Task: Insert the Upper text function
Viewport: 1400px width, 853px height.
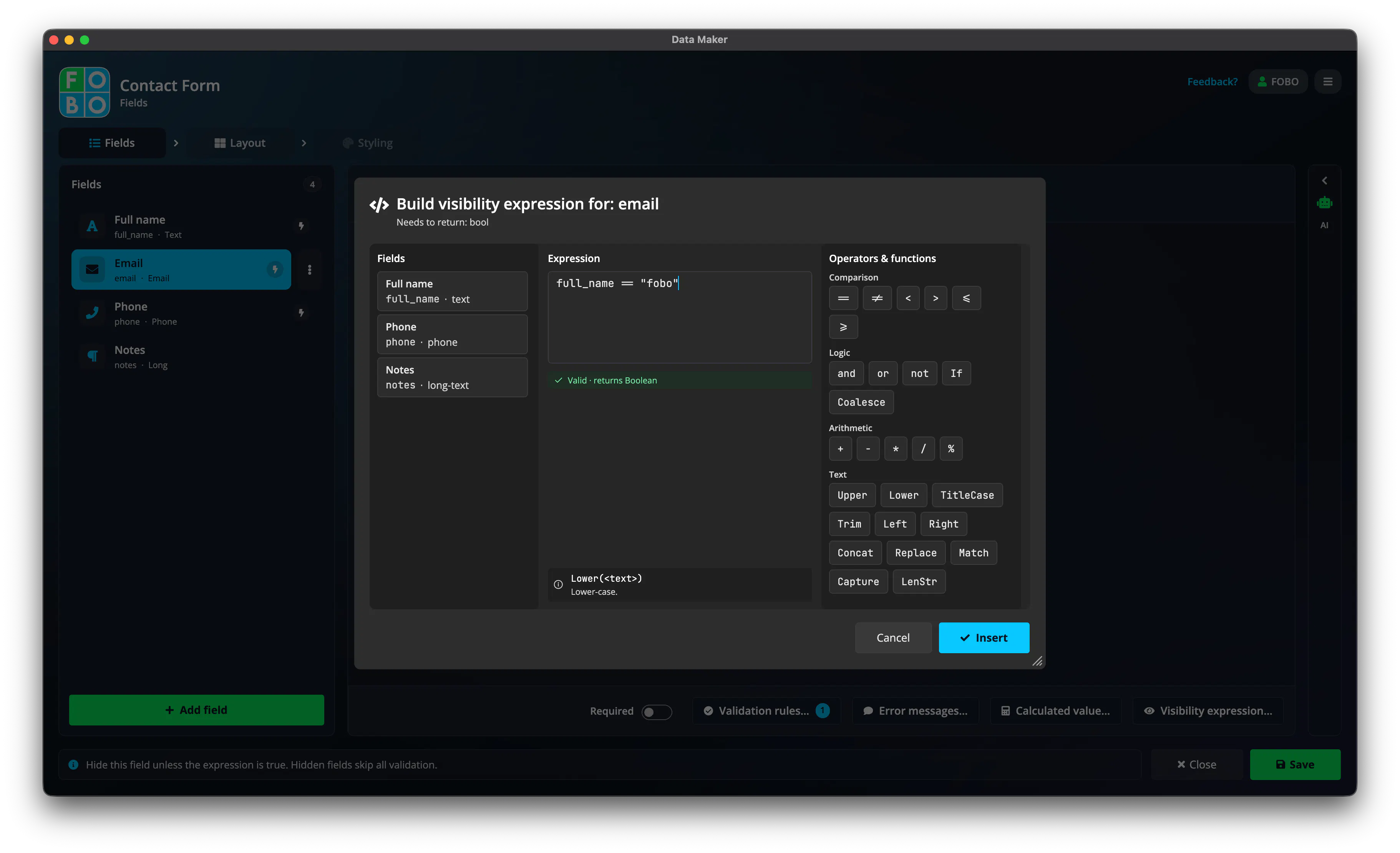Action: (x=852, y=496)
